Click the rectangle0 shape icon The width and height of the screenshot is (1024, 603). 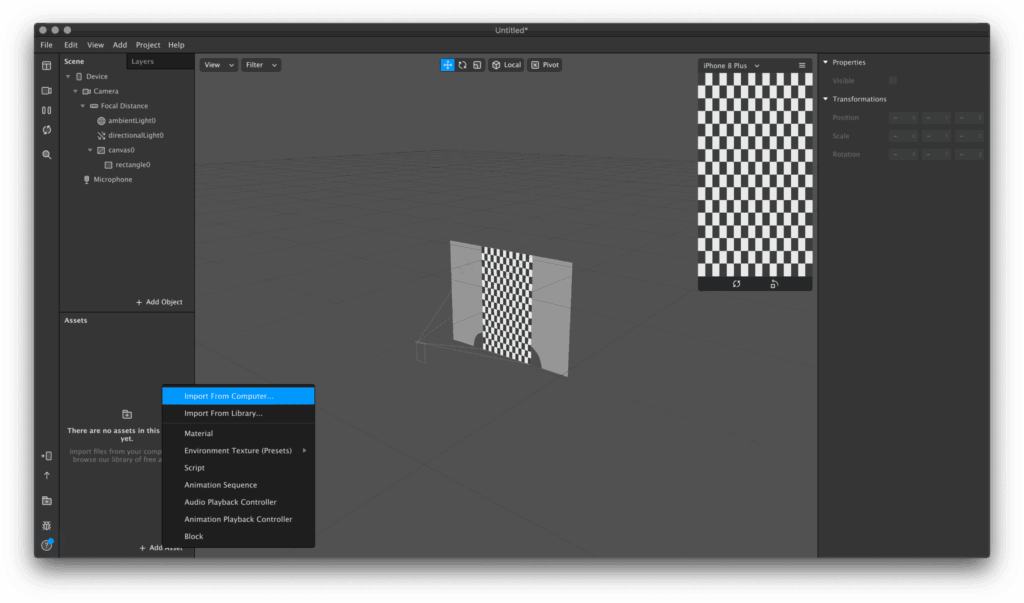tap(108, 165)
